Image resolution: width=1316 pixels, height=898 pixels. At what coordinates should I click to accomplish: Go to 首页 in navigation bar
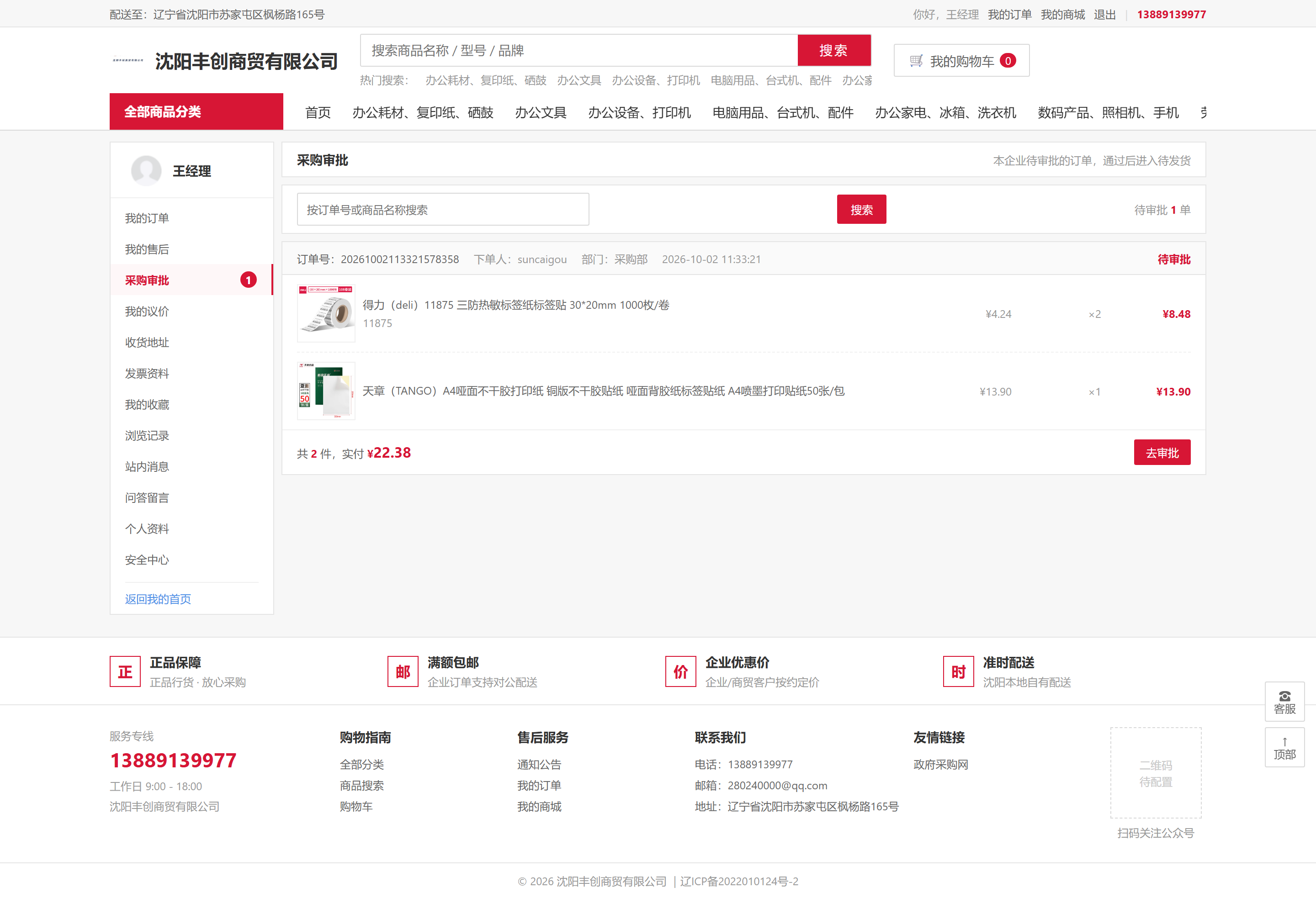(x=318, y=113)
